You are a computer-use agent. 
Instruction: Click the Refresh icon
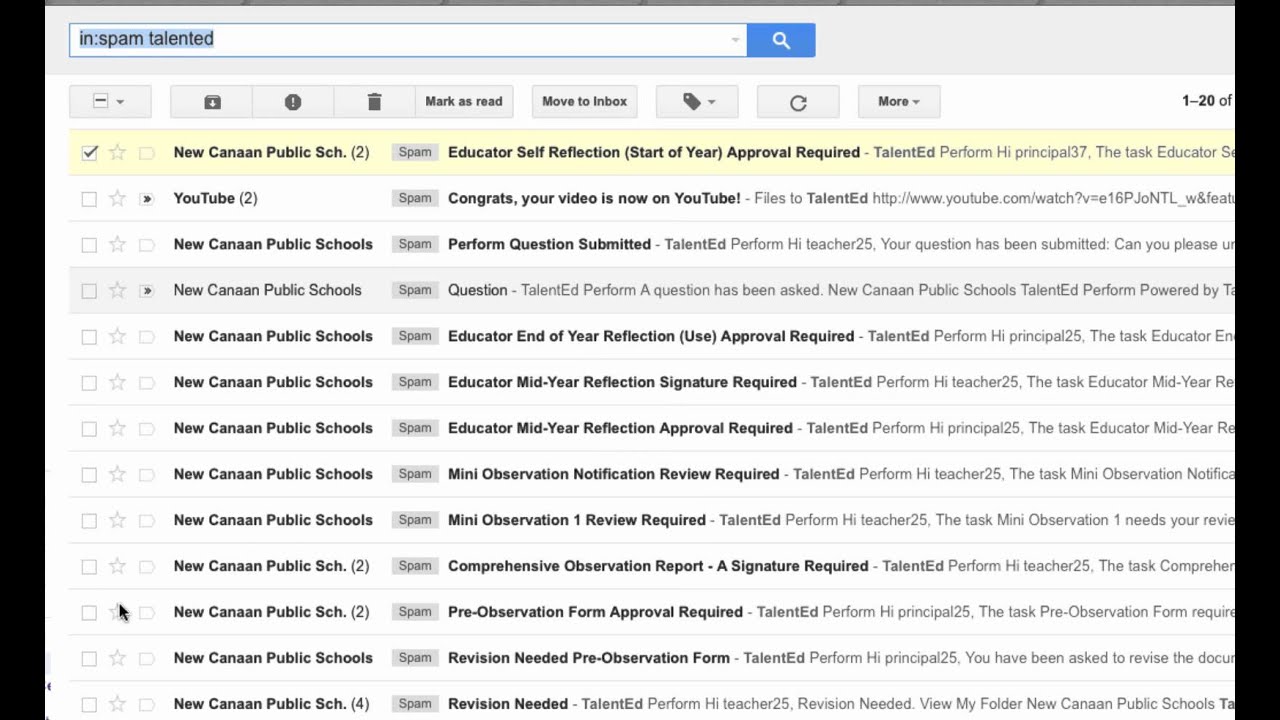tap(798, 101)
